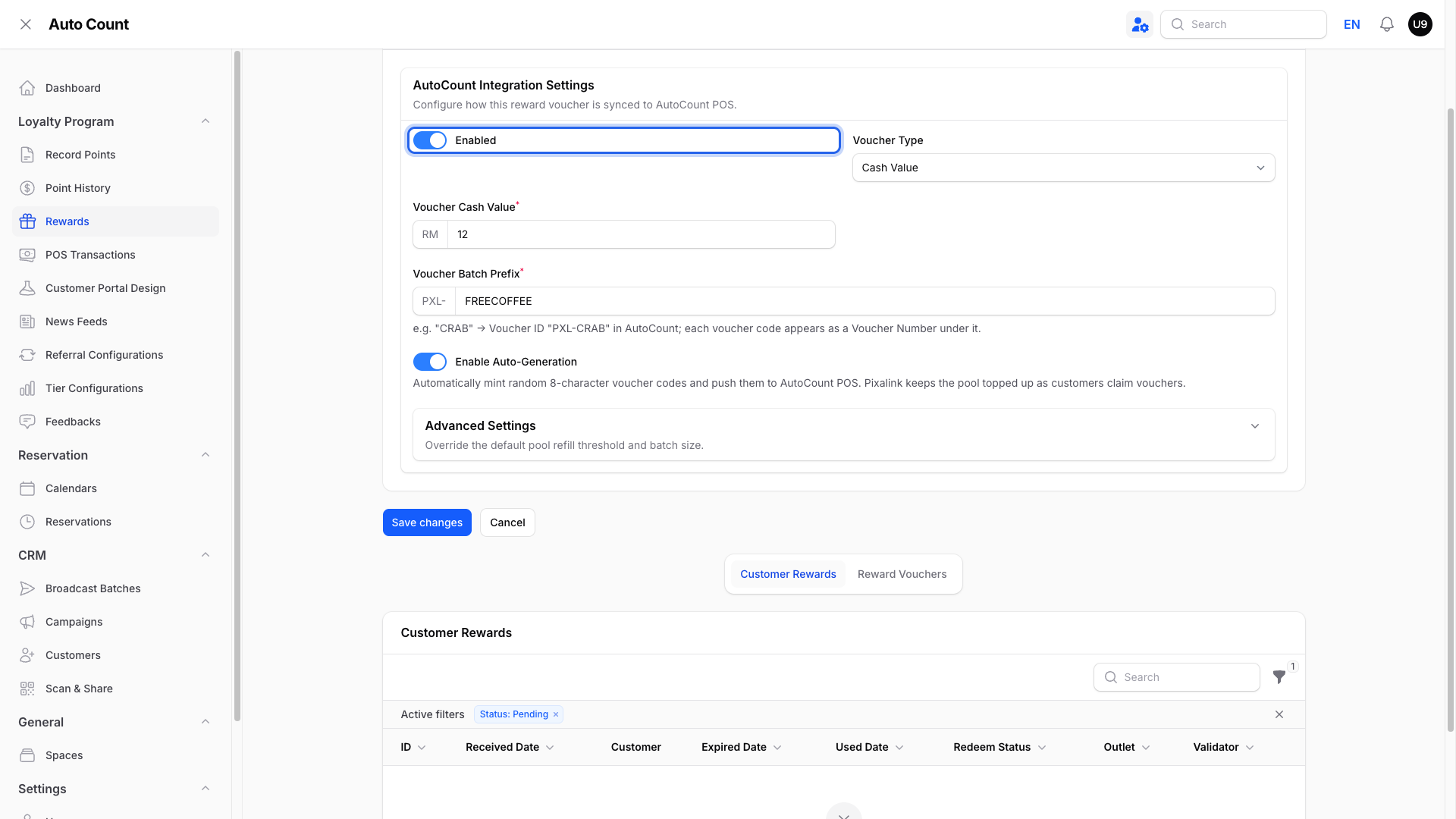
Task: Click the Reservations clock icon
Action: point(27,522)
